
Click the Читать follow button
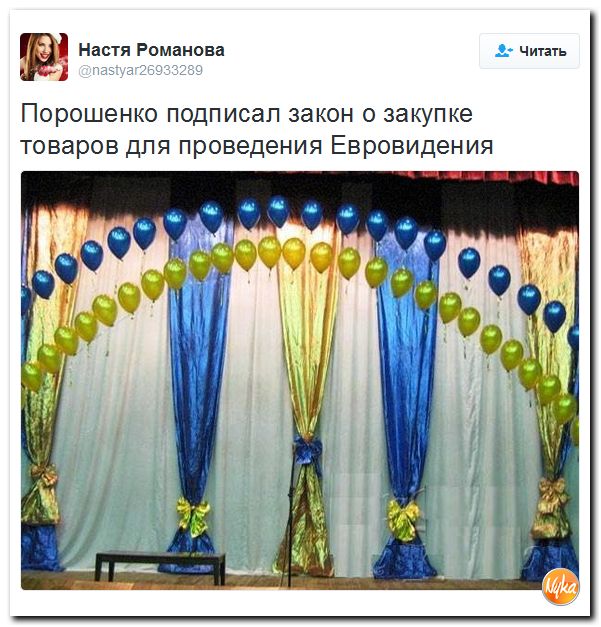529,51
